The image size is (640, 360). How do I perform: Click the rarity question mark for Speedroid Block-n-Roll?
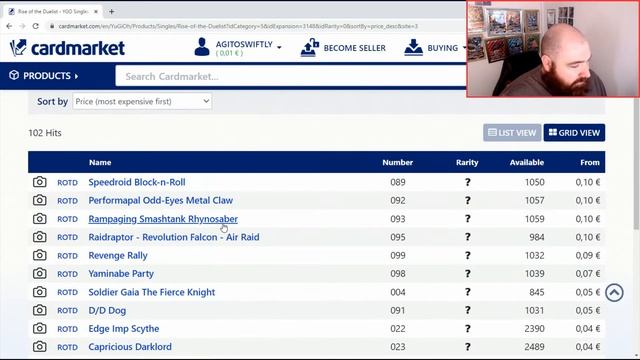pyautogui.click(x=468, y=182)
